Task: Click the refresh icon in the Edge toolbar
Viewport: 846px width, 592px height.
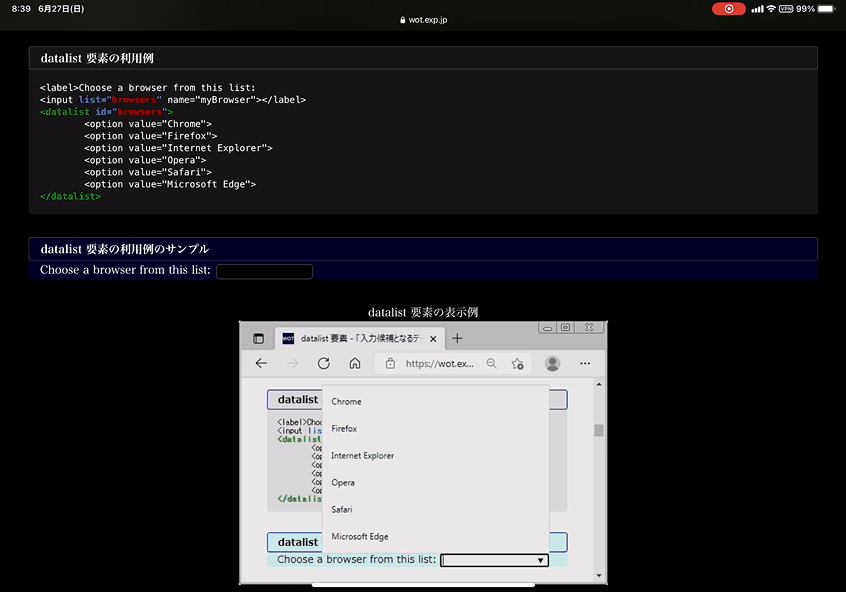Action: point(324,363)
